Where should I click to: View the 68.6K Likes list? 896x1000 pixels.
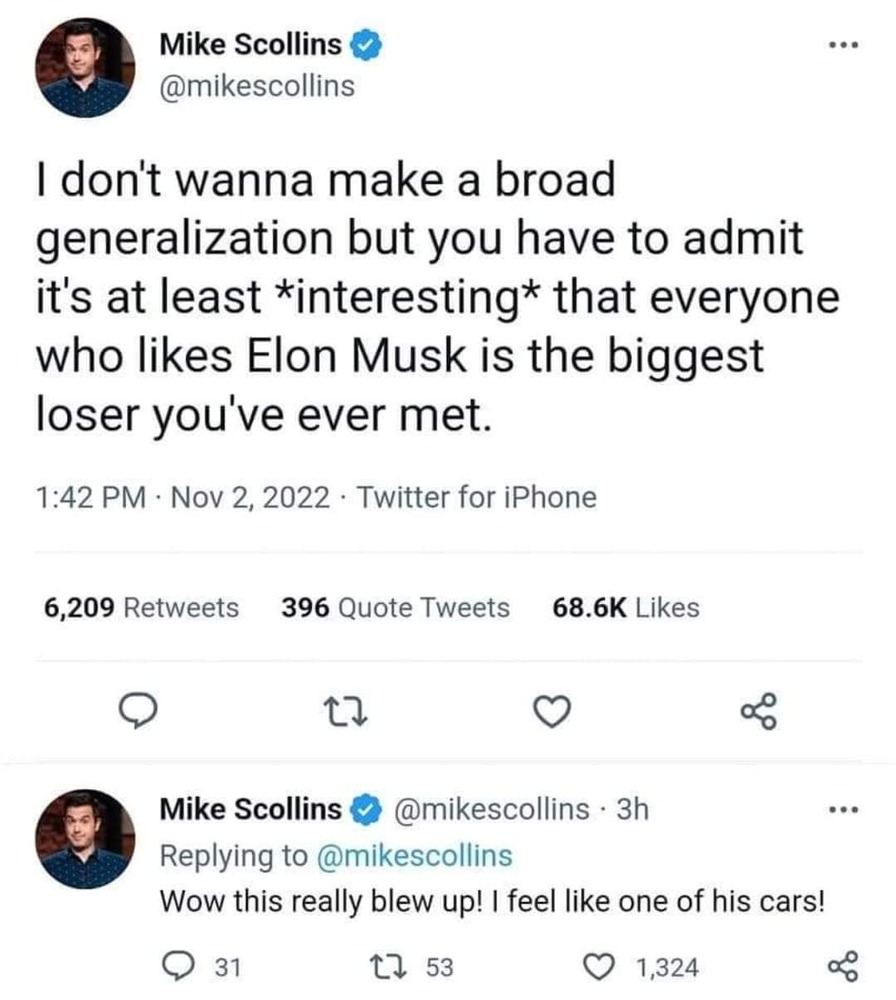625,607
